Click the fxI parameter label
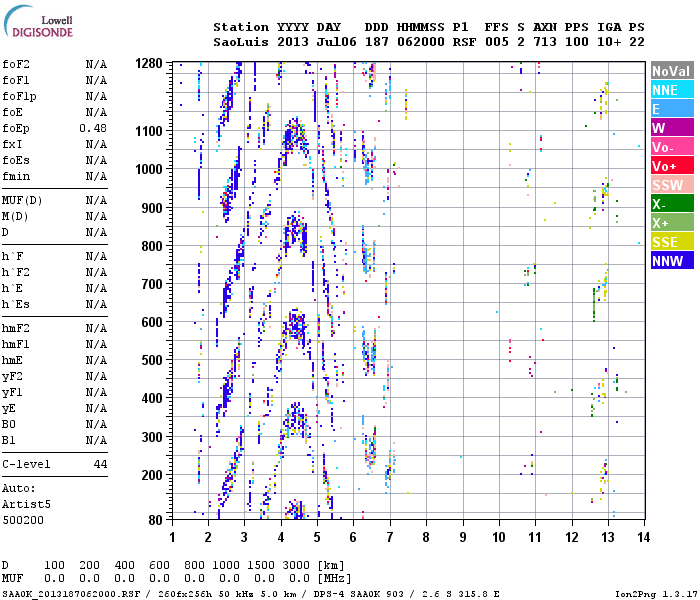 click(12, 144)
